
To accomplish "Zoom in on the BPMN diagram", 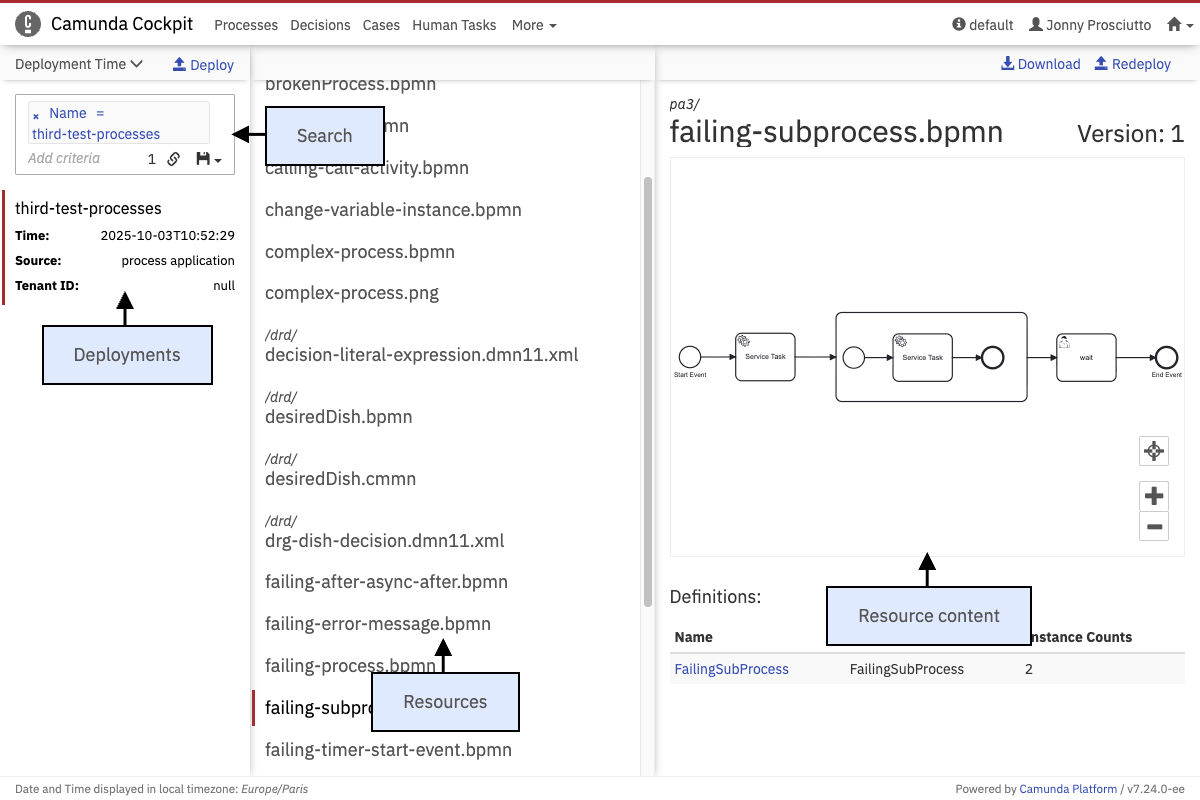I will click(x=1154, y=495).
